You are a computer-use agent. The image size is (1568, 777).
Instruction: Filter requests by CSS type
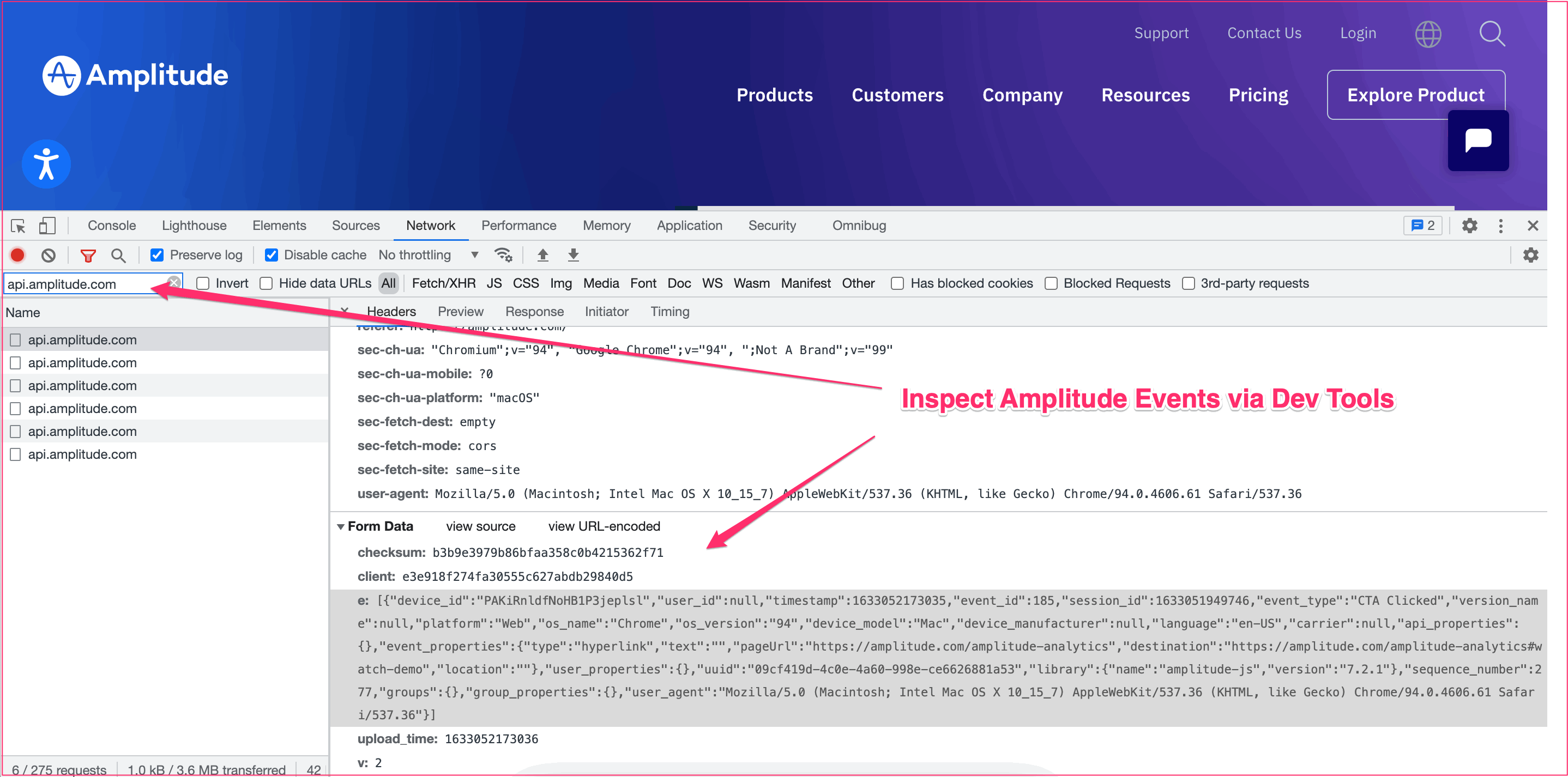pos(526,283)
